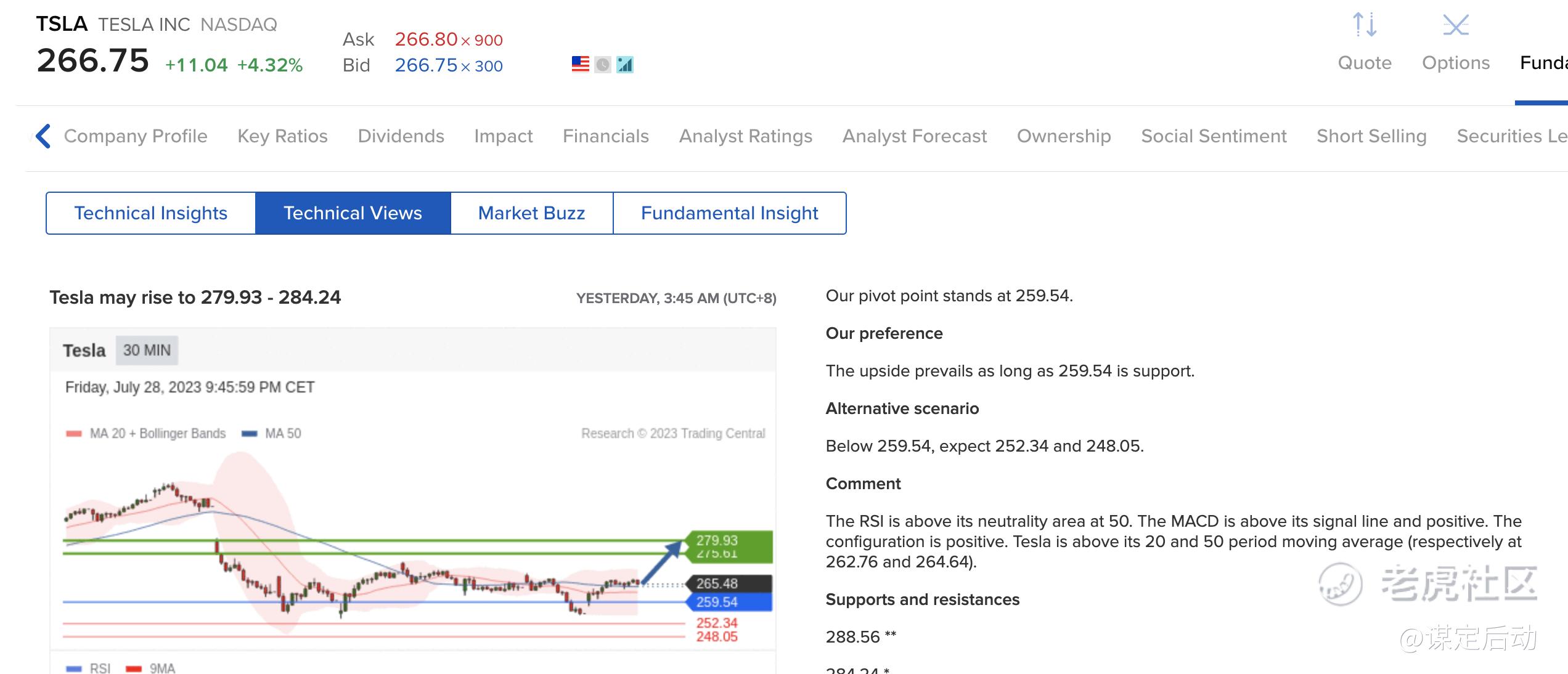Select the Market Buzz segment
1568x674 pixels.
pos(531,213)
